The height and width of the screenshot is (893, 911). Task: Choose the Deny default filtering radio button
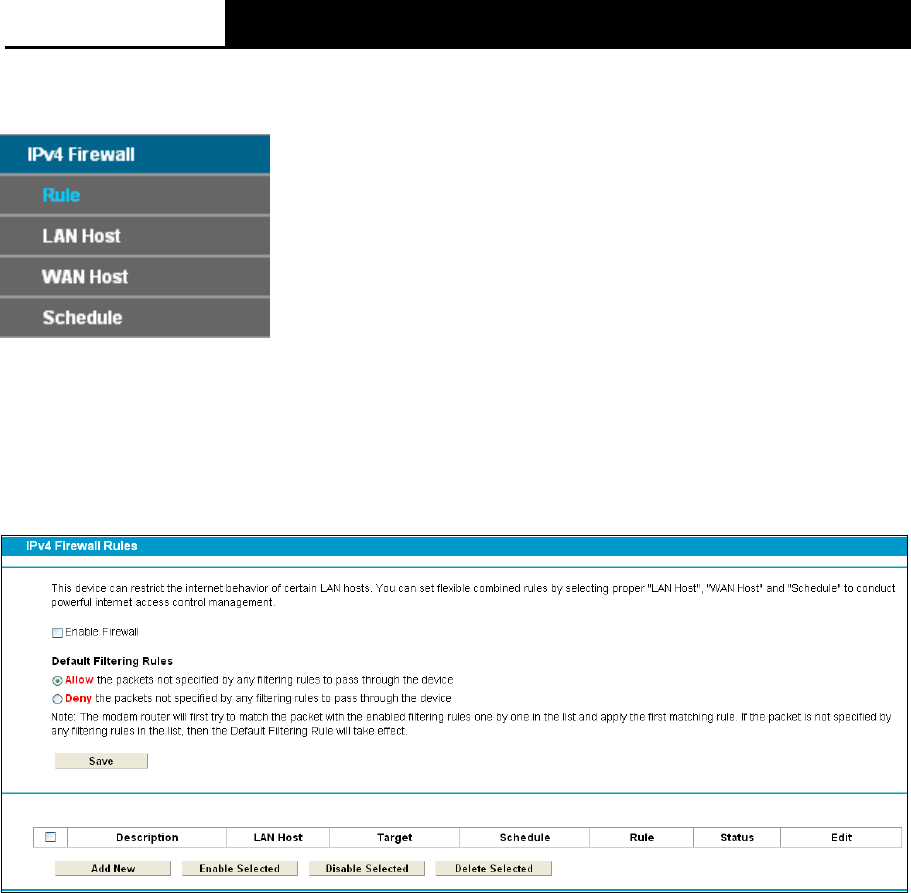click(58, 699)
